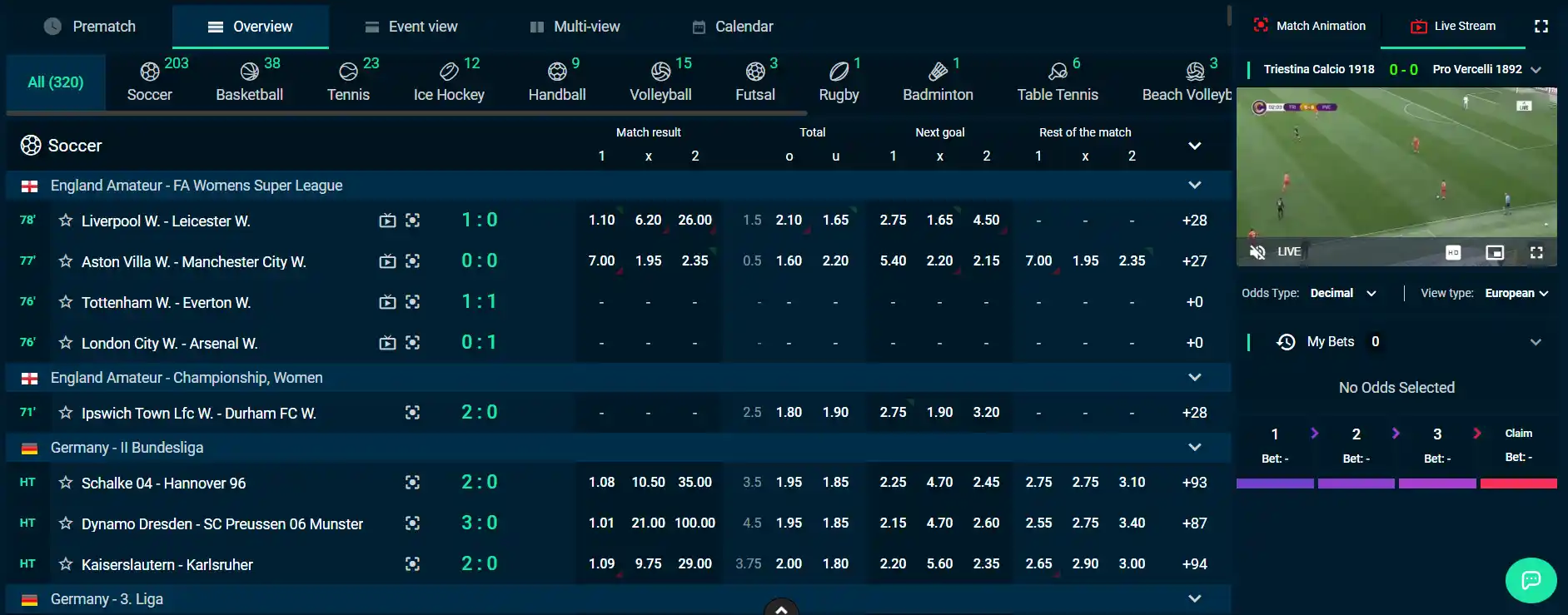
Task: Show +93 more markets for Schalke match
Action: click(1194, 483)
